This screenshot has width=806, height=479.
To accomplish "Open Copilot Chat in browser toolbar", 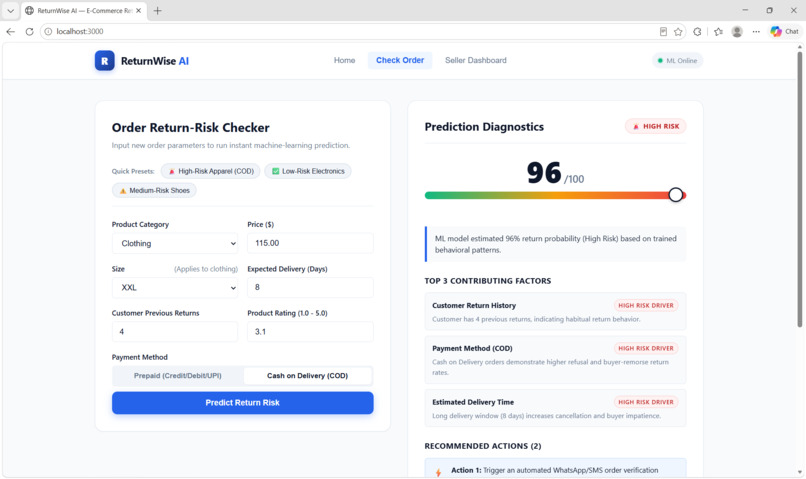I will click(x=784, y=31).
